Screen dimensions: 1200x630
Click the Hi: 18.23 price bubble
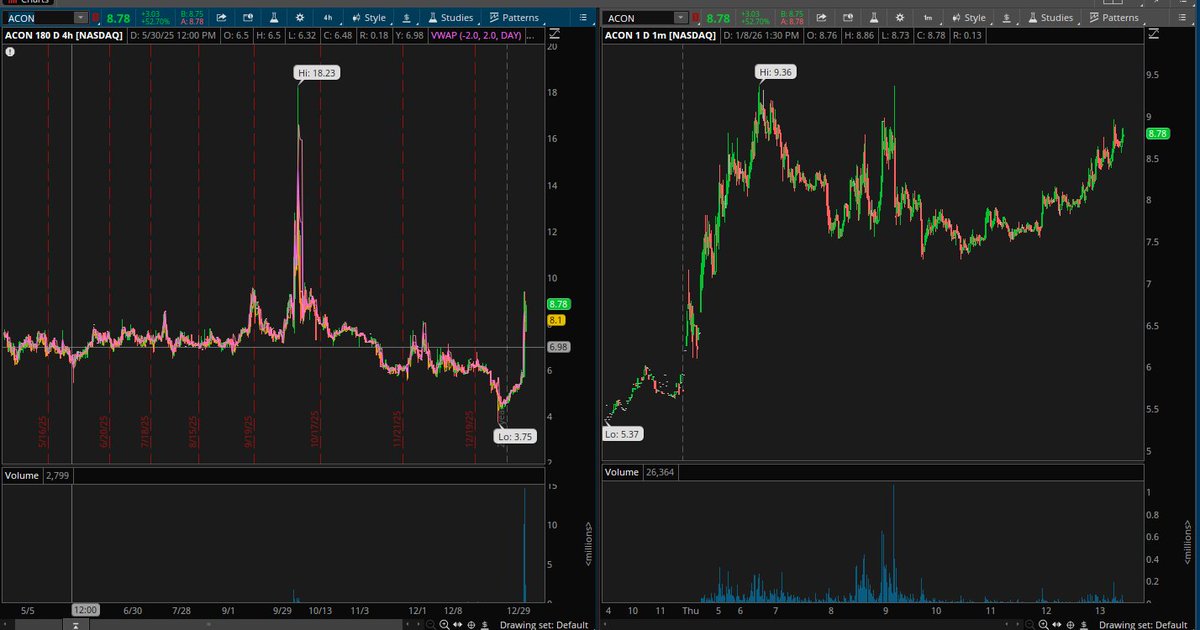(x=315, y=72)
